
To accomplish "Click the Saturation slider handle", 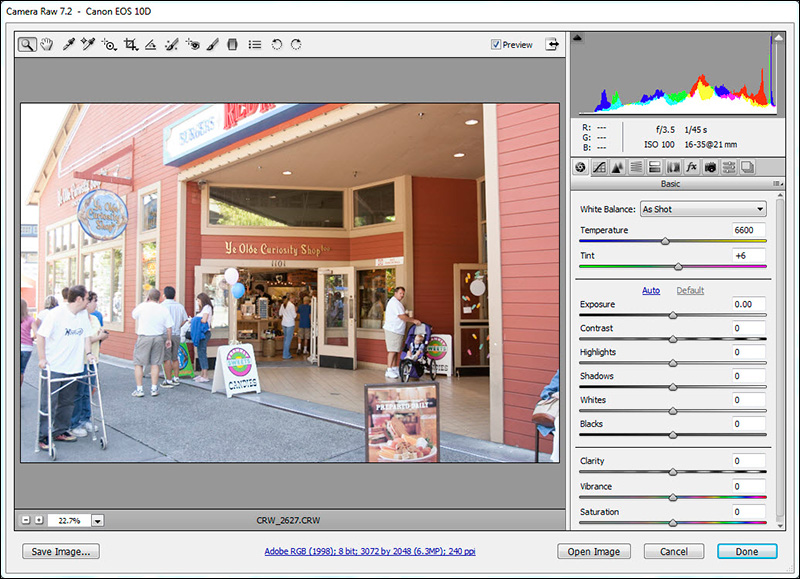I will (x=673, y=522).
